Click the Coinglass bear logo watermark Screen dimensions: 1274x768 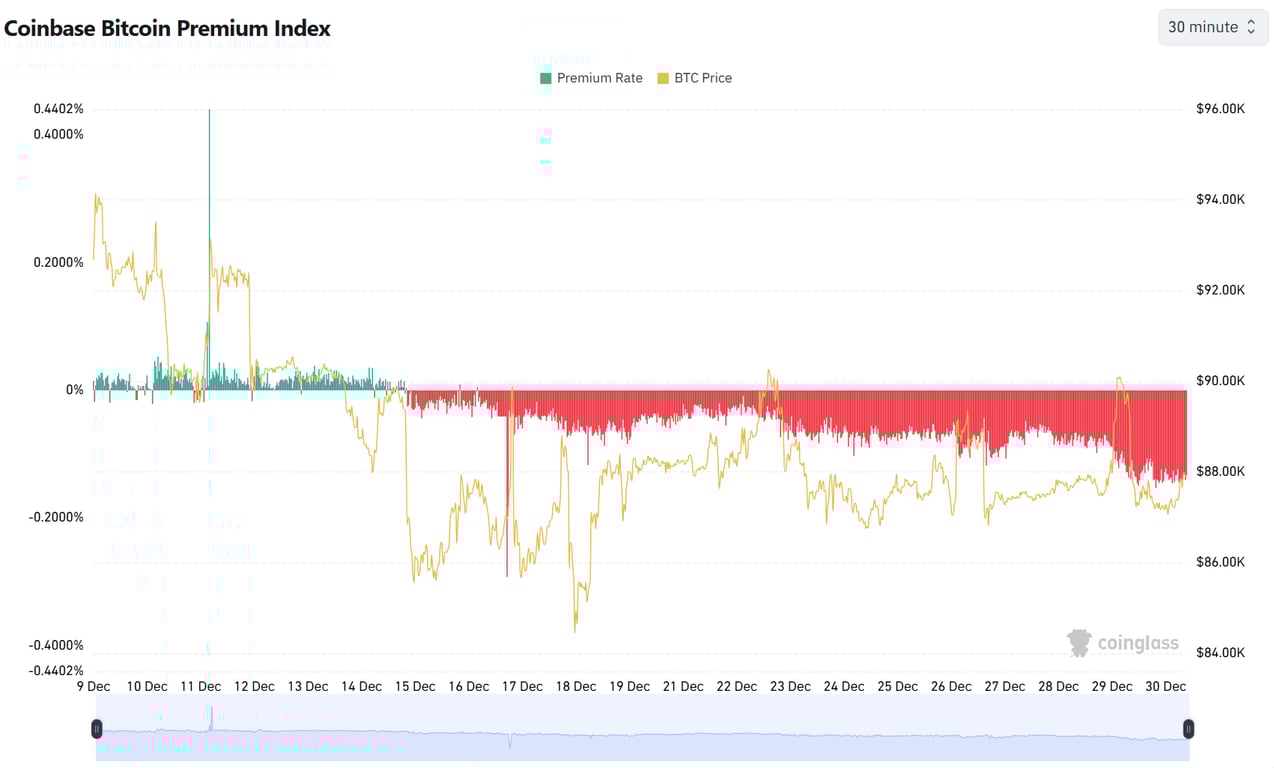pyautogui.click(x=1078, y=643)
